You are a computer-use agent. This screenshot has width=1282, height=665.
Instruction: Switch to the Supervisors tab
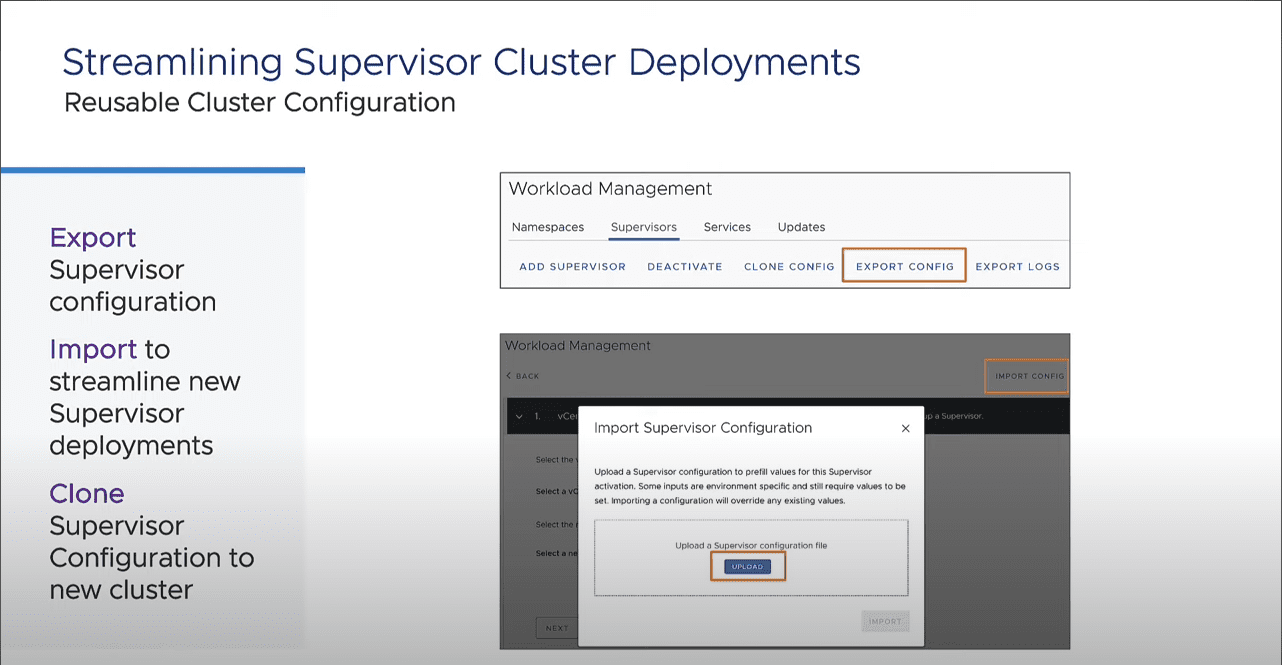point(644,227)
